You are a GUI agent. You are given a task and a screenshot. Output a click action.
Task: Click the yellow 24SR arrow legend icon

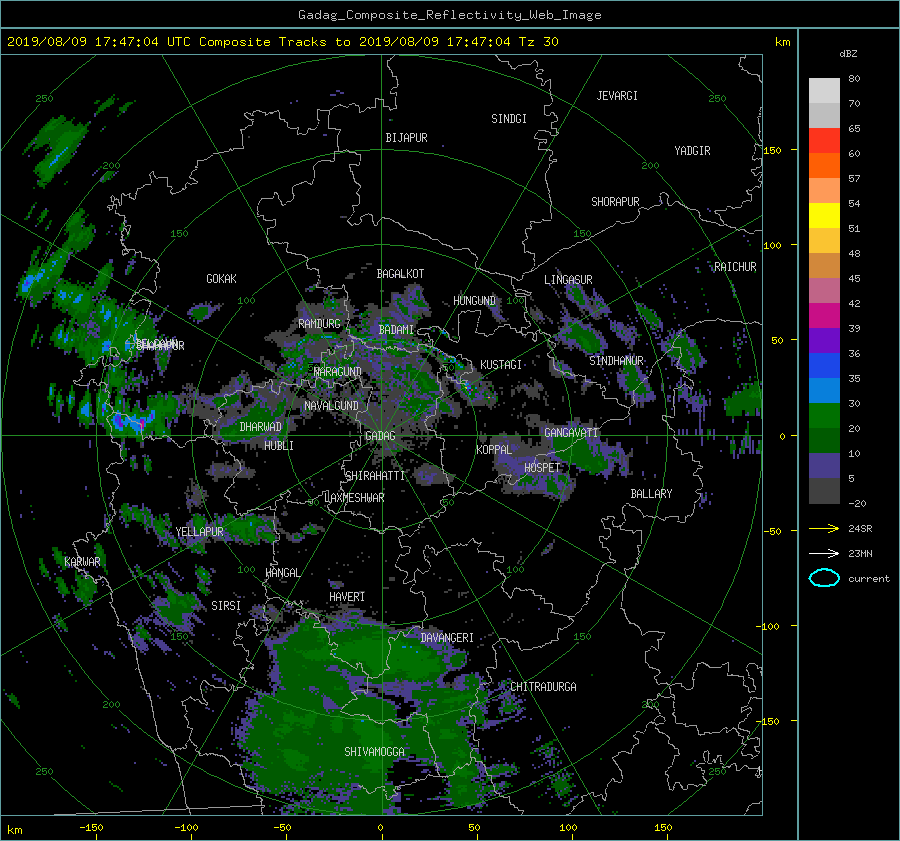824,529
